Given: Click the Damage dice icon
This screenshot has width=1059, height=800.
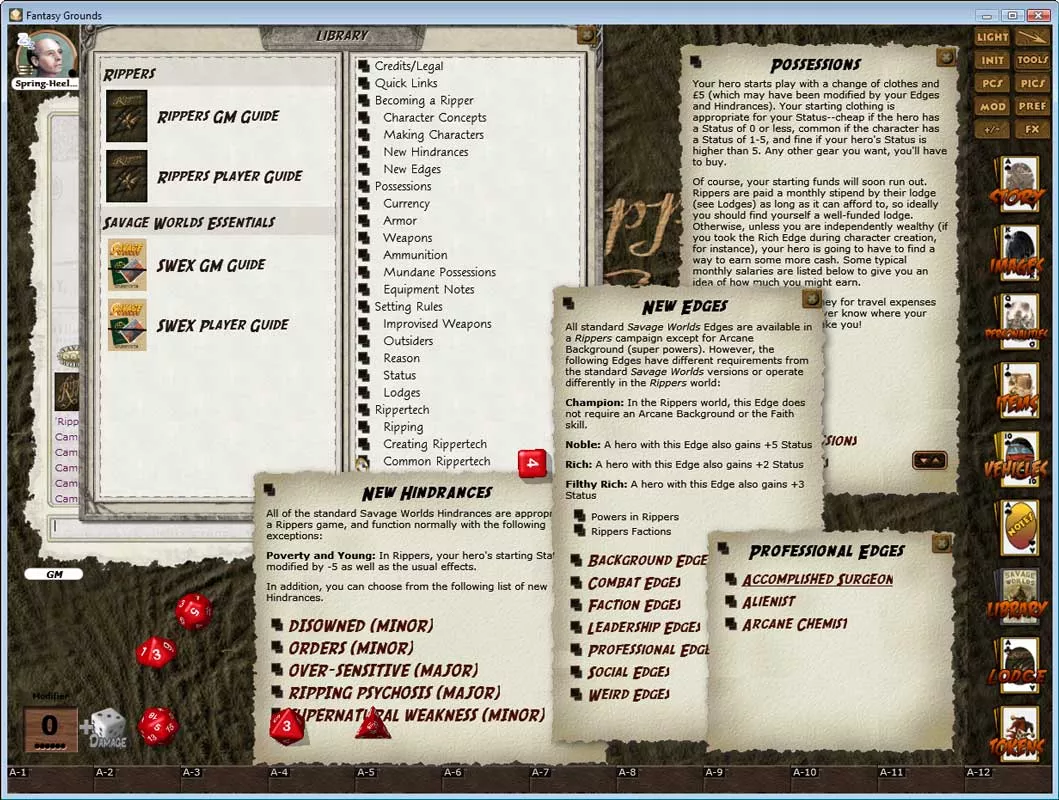Looking at the screenshot, I should pyautogui.click(x=108, y=728).
